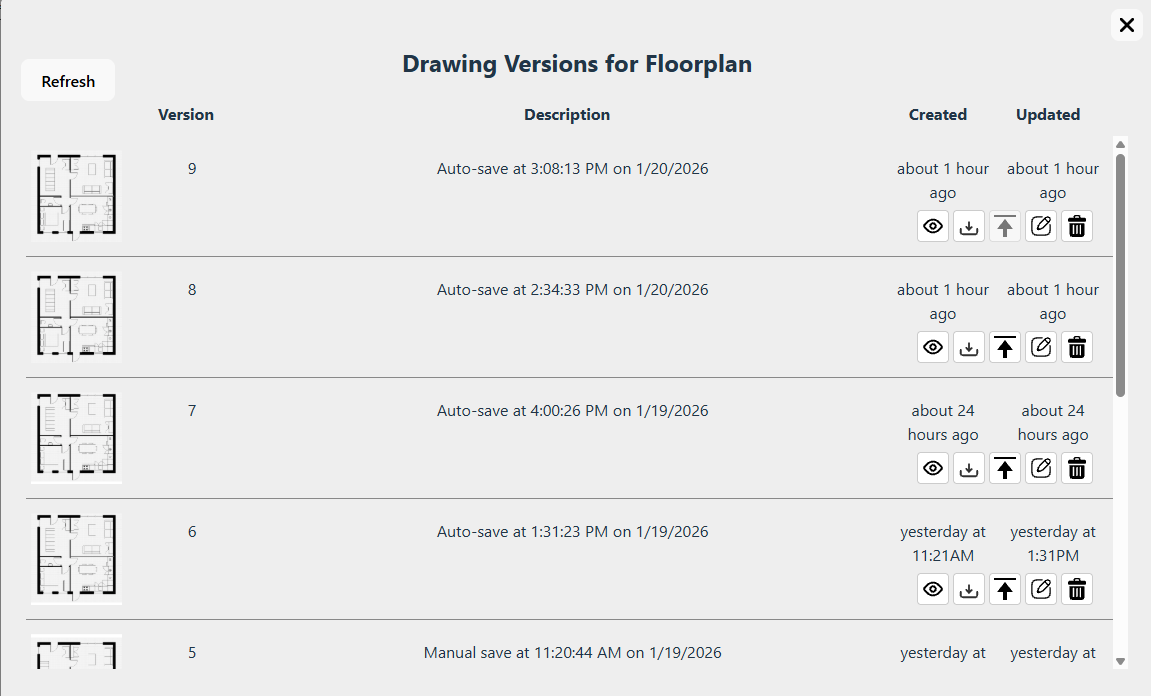
Task: Show version 7 preview via eye icon
Action: 933,469
